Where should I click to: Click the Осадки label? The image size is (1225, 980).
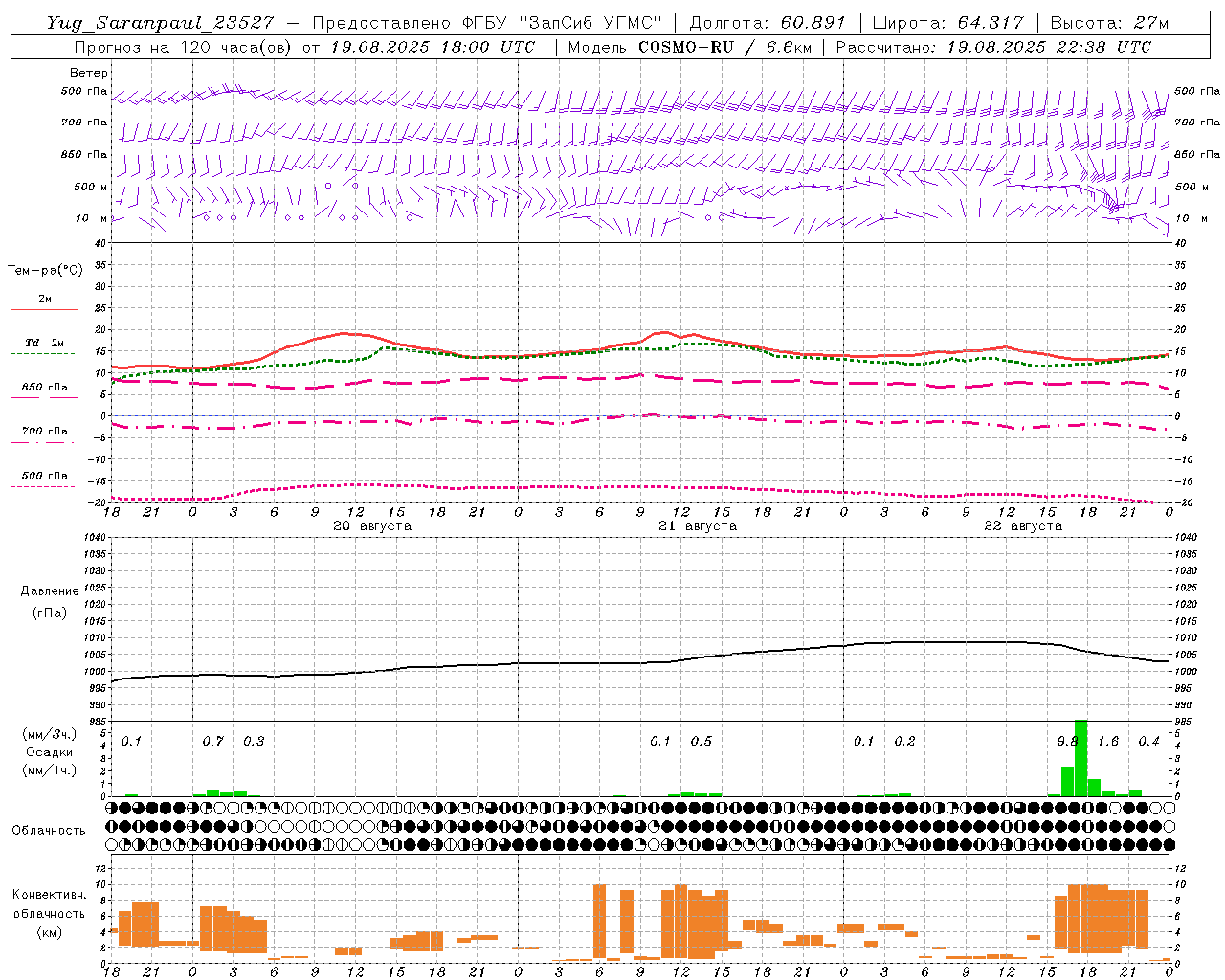click(49, 752)
